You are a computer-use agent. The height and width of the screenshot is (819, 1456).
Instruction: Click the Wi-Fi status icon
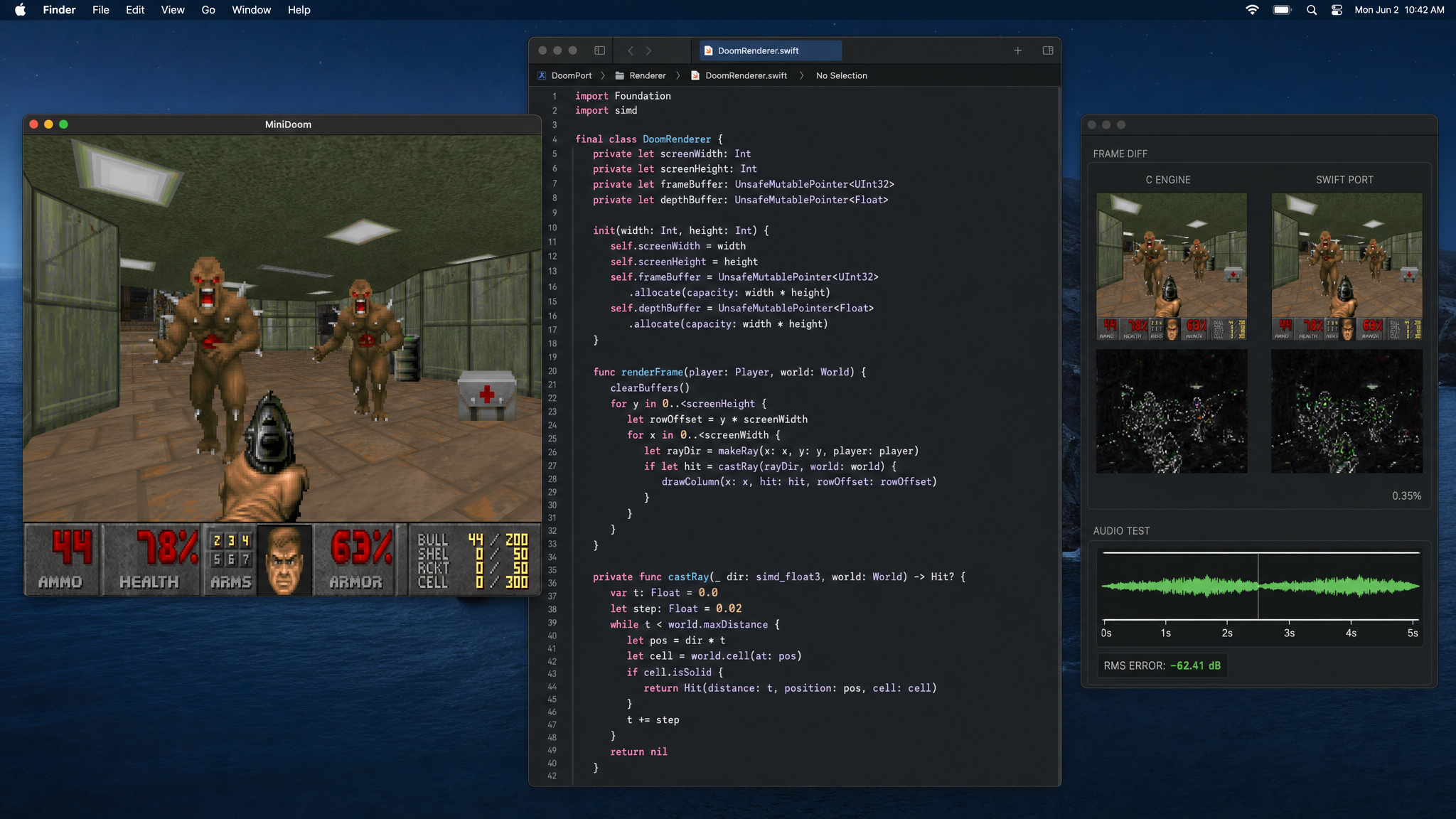coord(1253,10)
